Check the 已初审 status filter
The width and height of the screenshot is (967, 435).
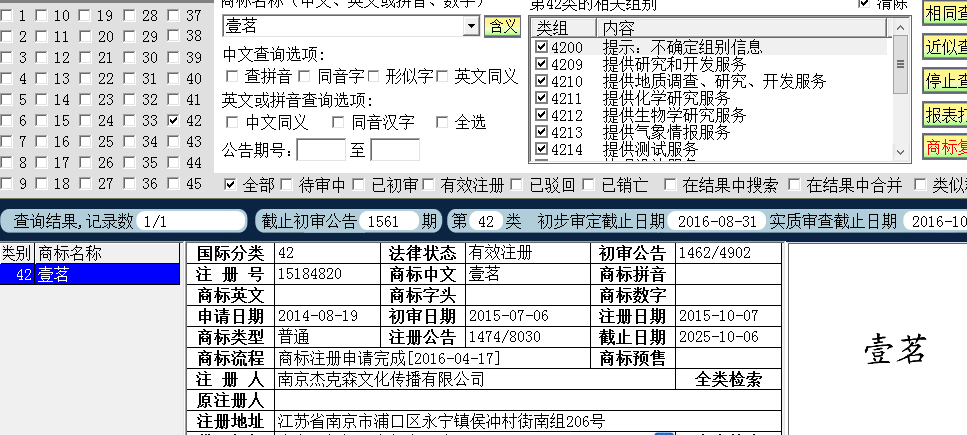tap(358, 184)
